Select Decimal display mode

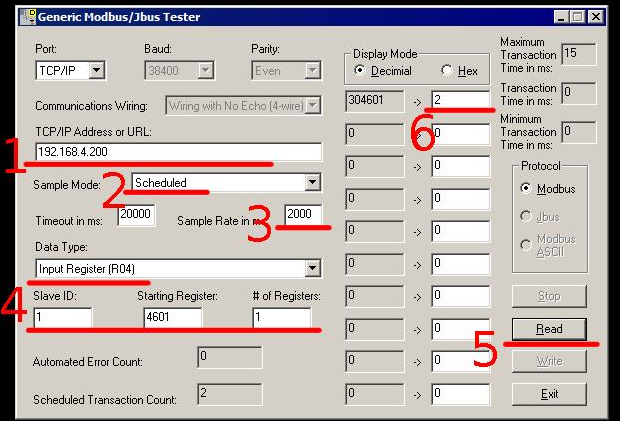(x=383, y=71)
